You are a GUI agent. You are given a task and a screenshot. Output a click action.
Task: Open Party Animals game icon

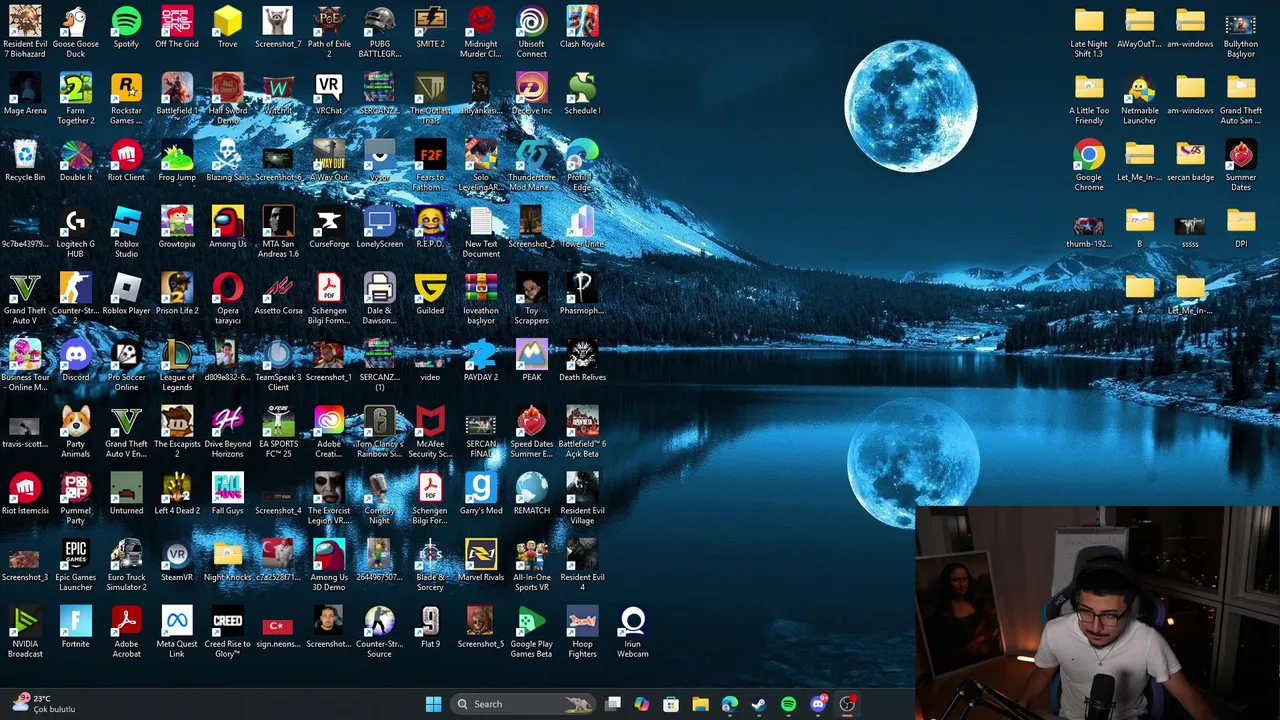[x=76, y=432]
